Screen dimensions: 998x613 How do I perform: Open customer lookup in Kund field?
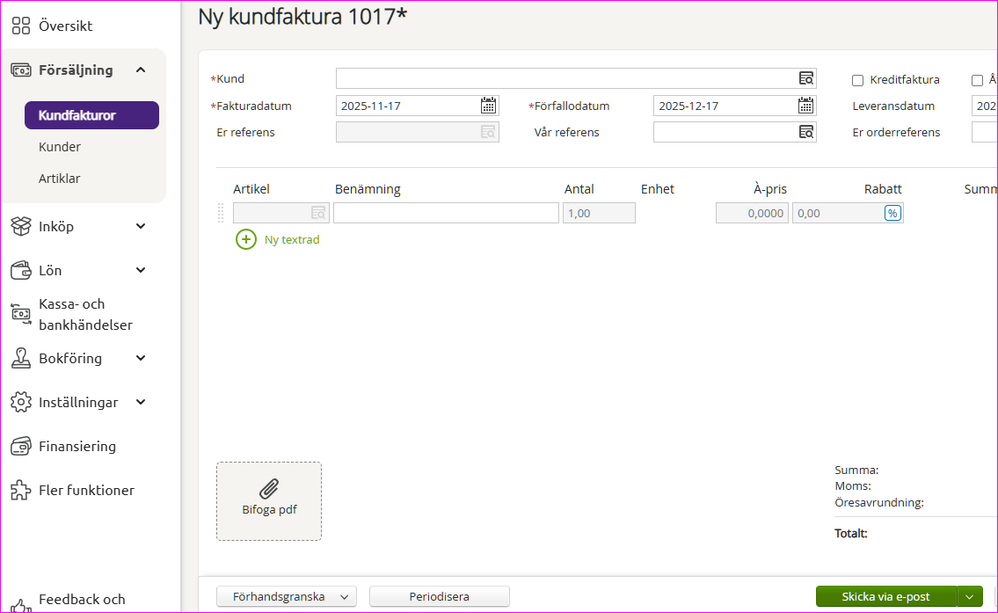pos(806,78)
